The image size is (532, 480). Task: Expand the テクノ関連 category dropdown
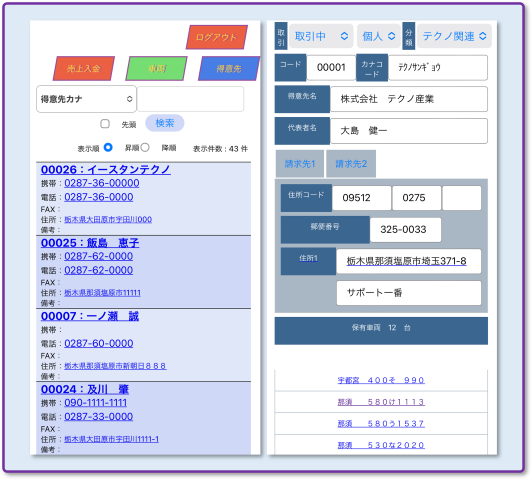454,36
